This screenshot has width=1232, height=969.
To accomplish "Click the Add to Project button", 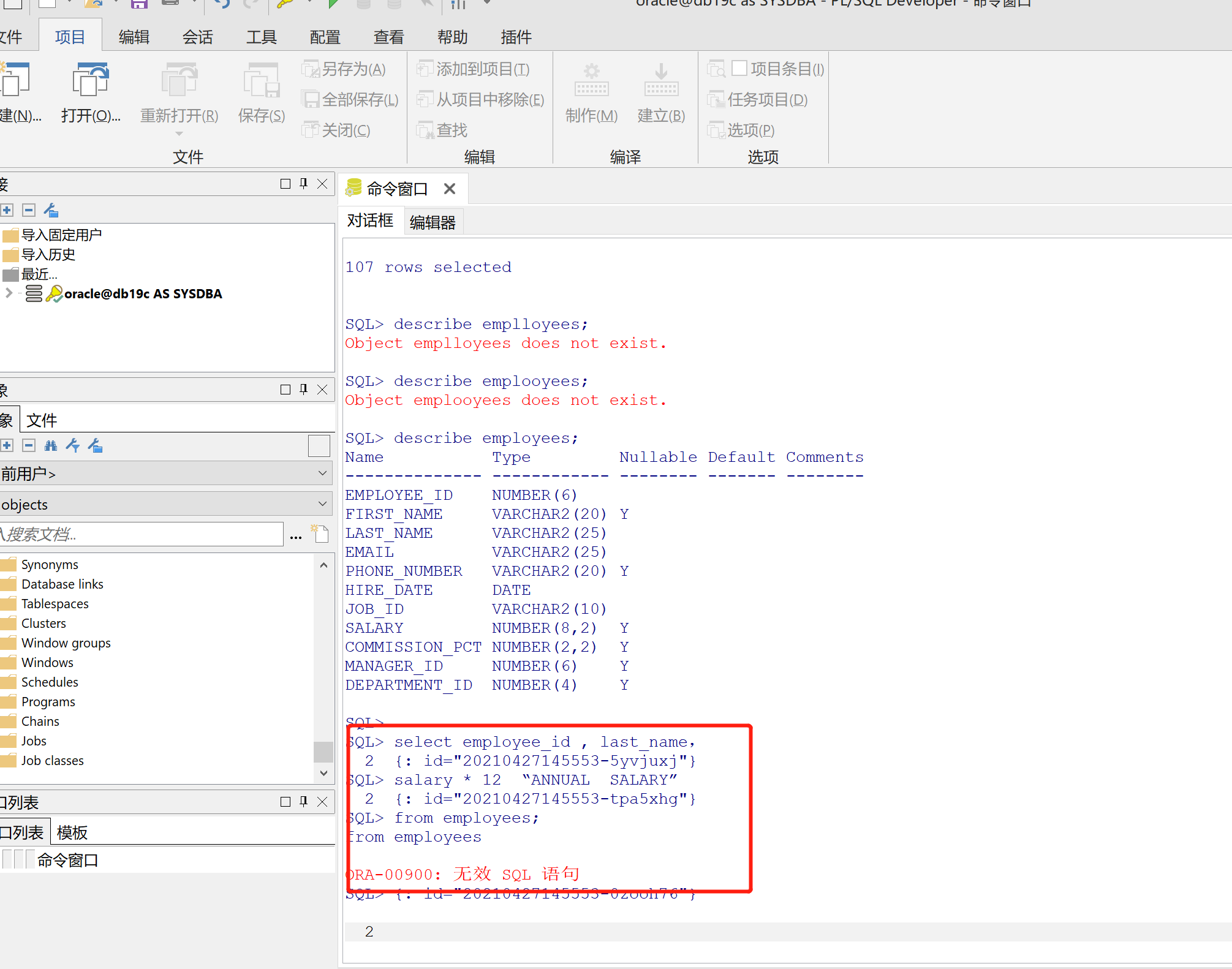I will (474, 69).
